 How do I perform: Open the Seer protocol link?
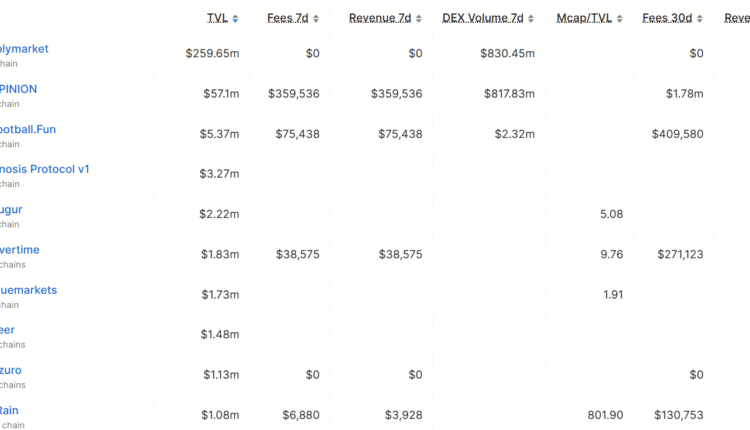[8, 330]
